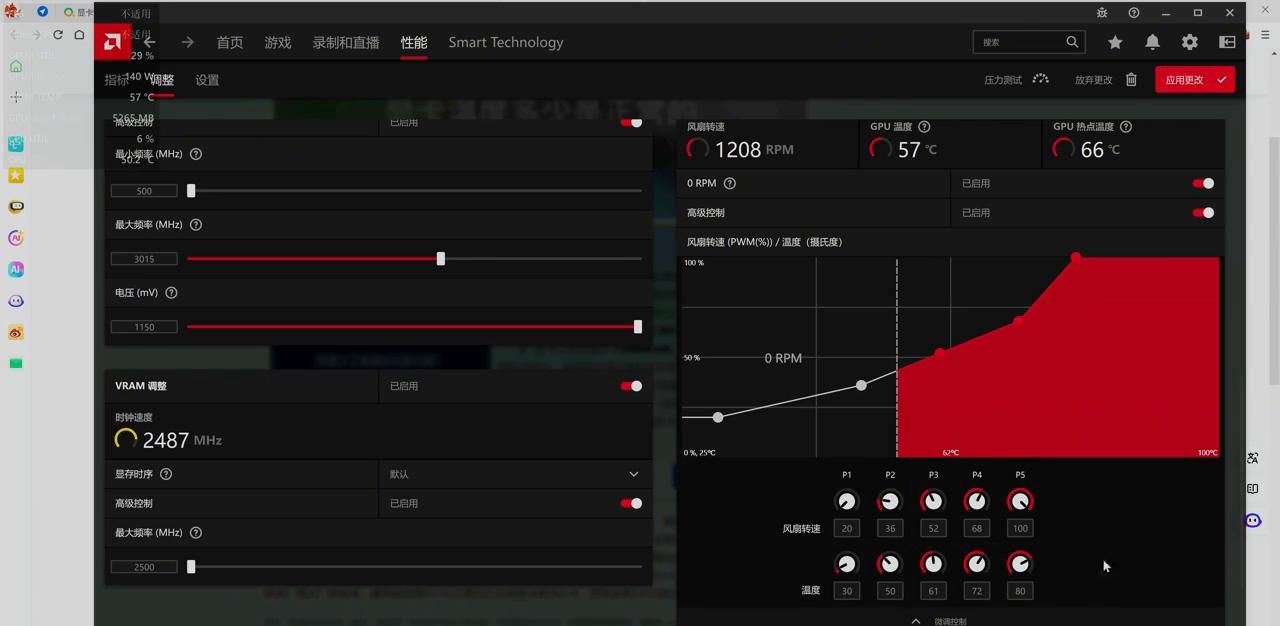Click the P1 风扇转速 dial knob
Viewport: 1280px width, 626px height.
(x=847, y=501)
